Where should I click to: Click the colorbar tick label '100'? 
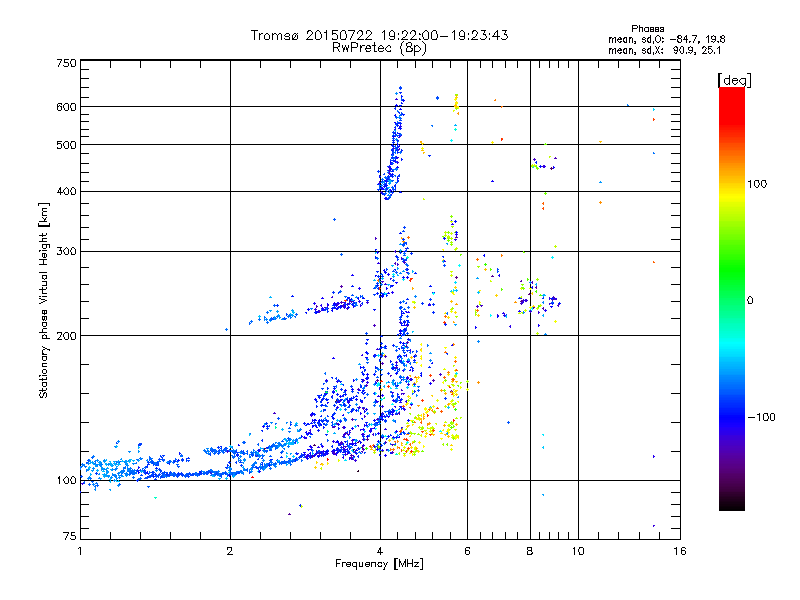[x=757, y=184]
